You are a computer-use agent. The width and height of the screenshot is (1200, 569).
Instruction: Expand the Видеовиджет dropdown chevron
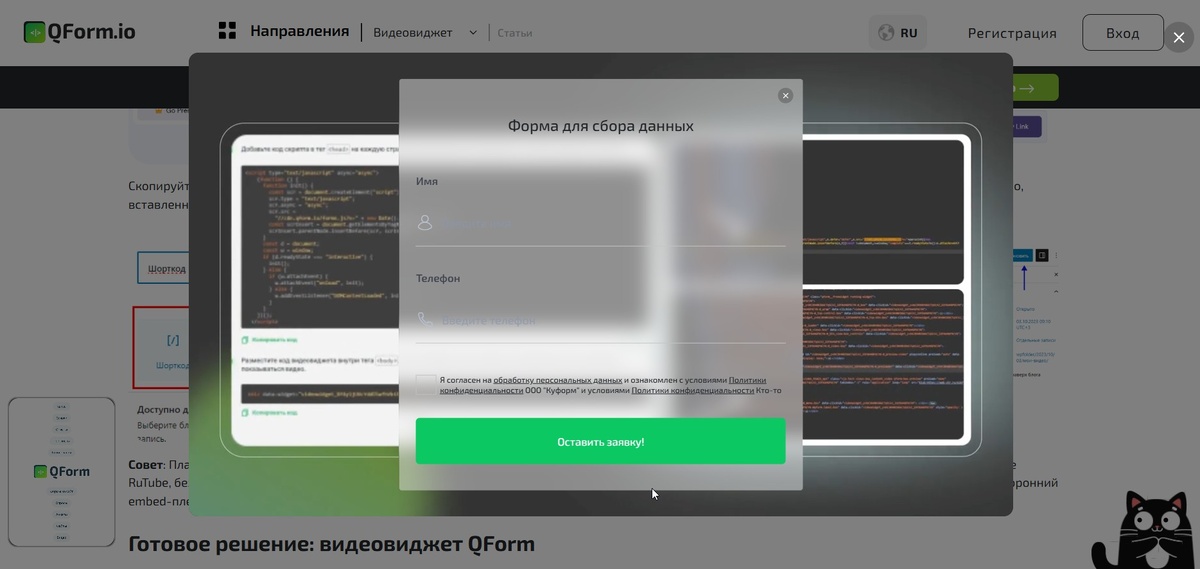tap(473, 33)
